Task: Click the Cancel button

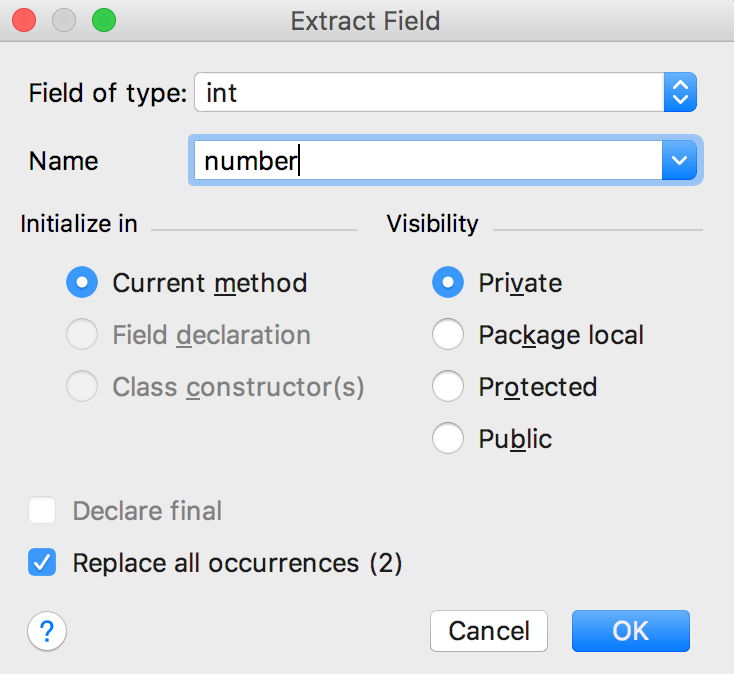Action: tap(489, 631)
